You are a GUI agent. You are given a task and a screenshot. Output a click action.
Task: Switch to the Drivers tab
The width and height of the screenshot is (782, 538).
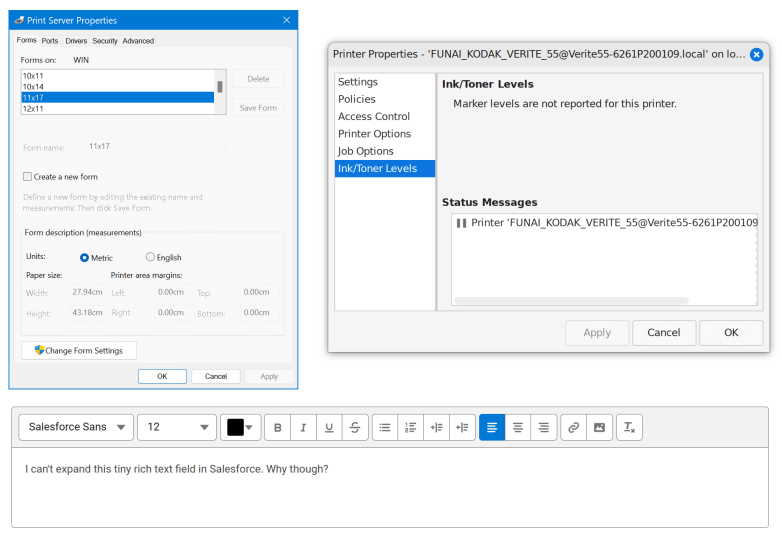point(76,41)
